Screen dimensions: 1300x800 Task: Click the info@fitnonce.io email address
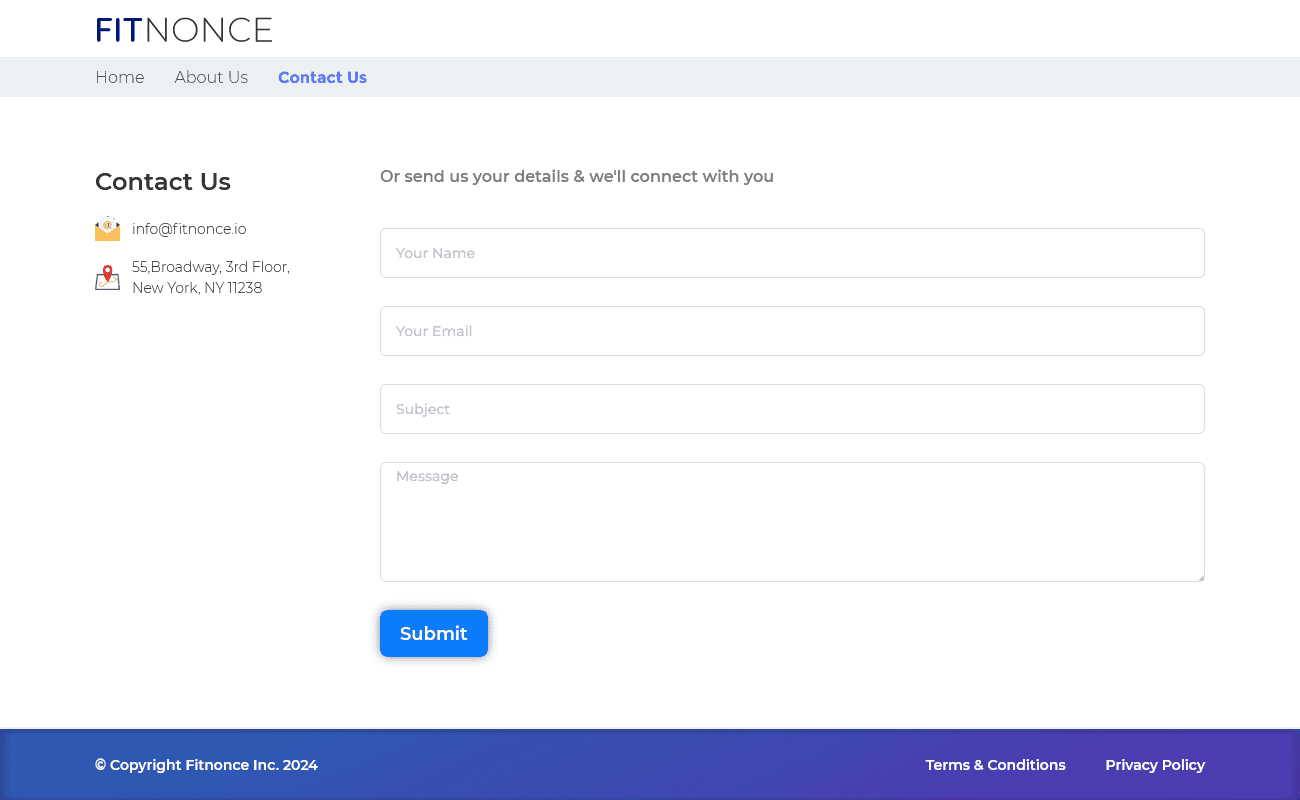pyautogui.click(x=189, y=229)
